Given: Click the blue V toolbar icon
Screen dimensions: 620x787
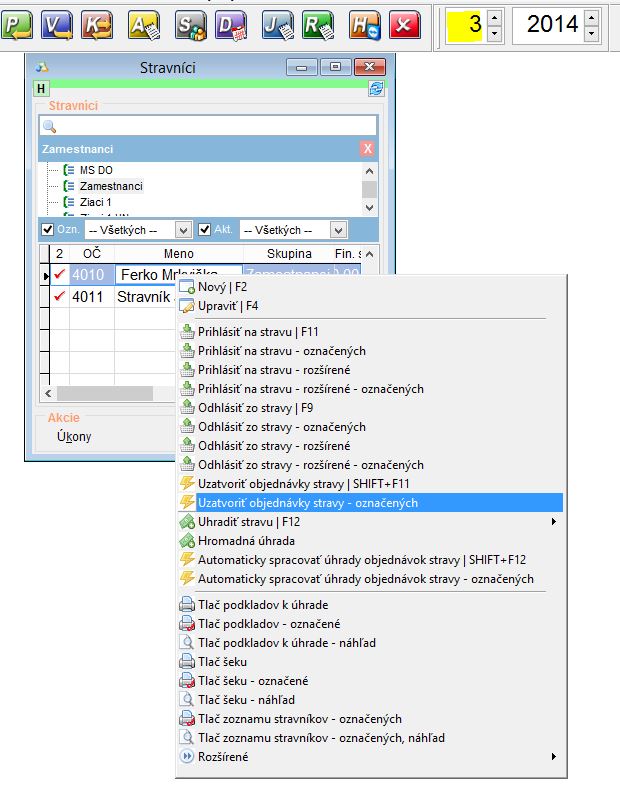Looking at the screenshot, I should 59,23.
